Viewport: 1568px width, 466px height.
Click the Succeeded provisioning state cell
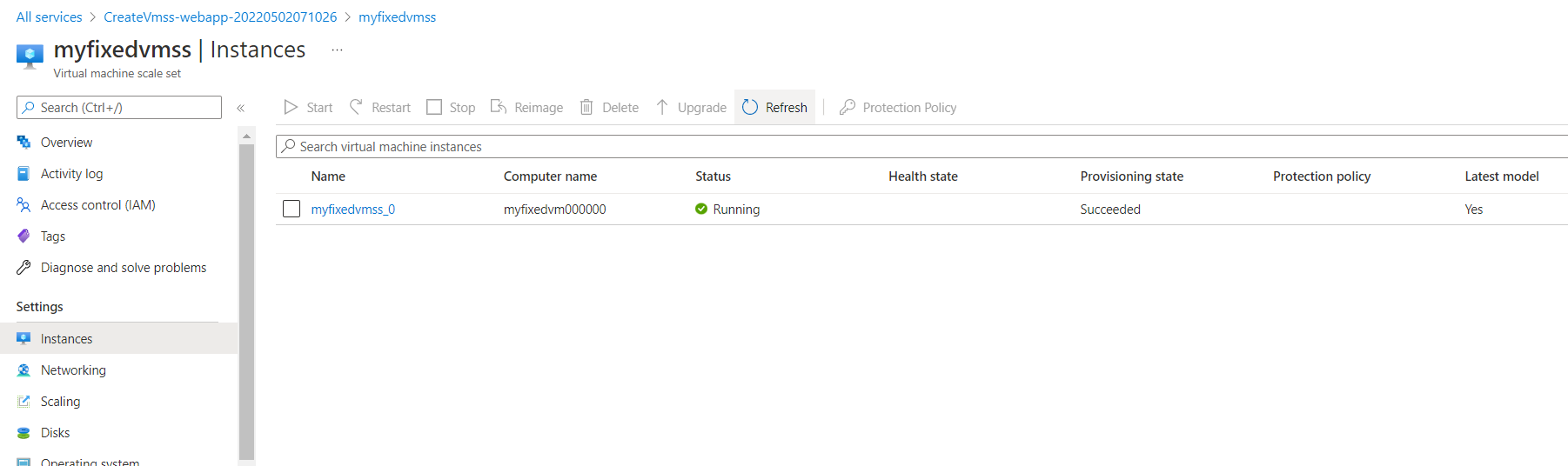click(x=1110, y=210)
